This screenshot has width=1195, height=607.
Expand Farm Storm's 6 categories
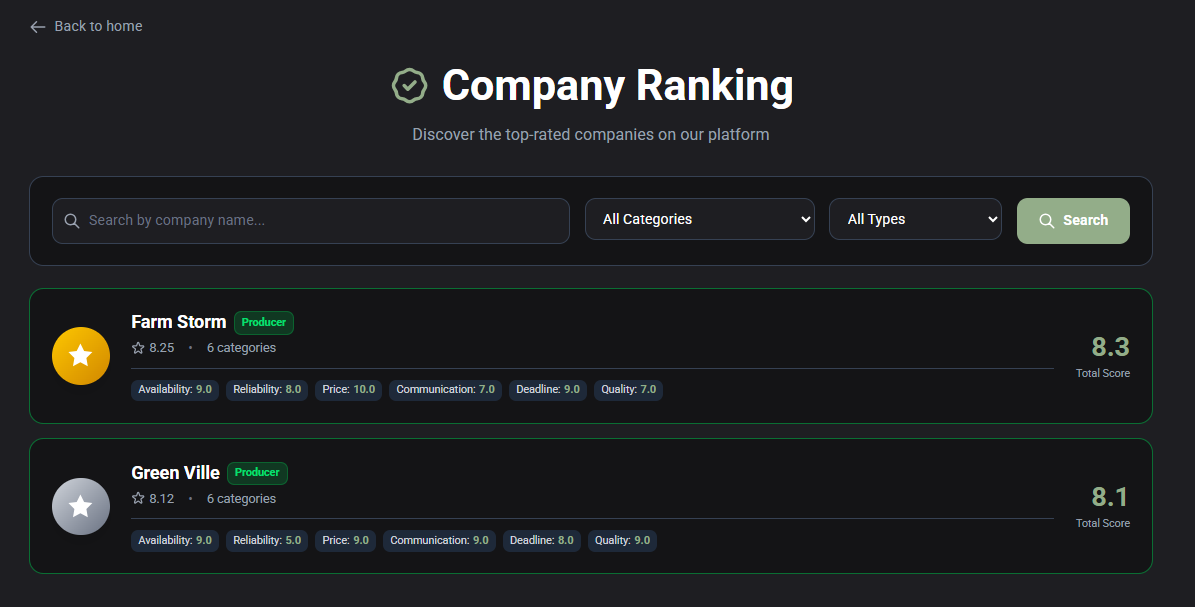pyautogui.click(x=241, y=347)
